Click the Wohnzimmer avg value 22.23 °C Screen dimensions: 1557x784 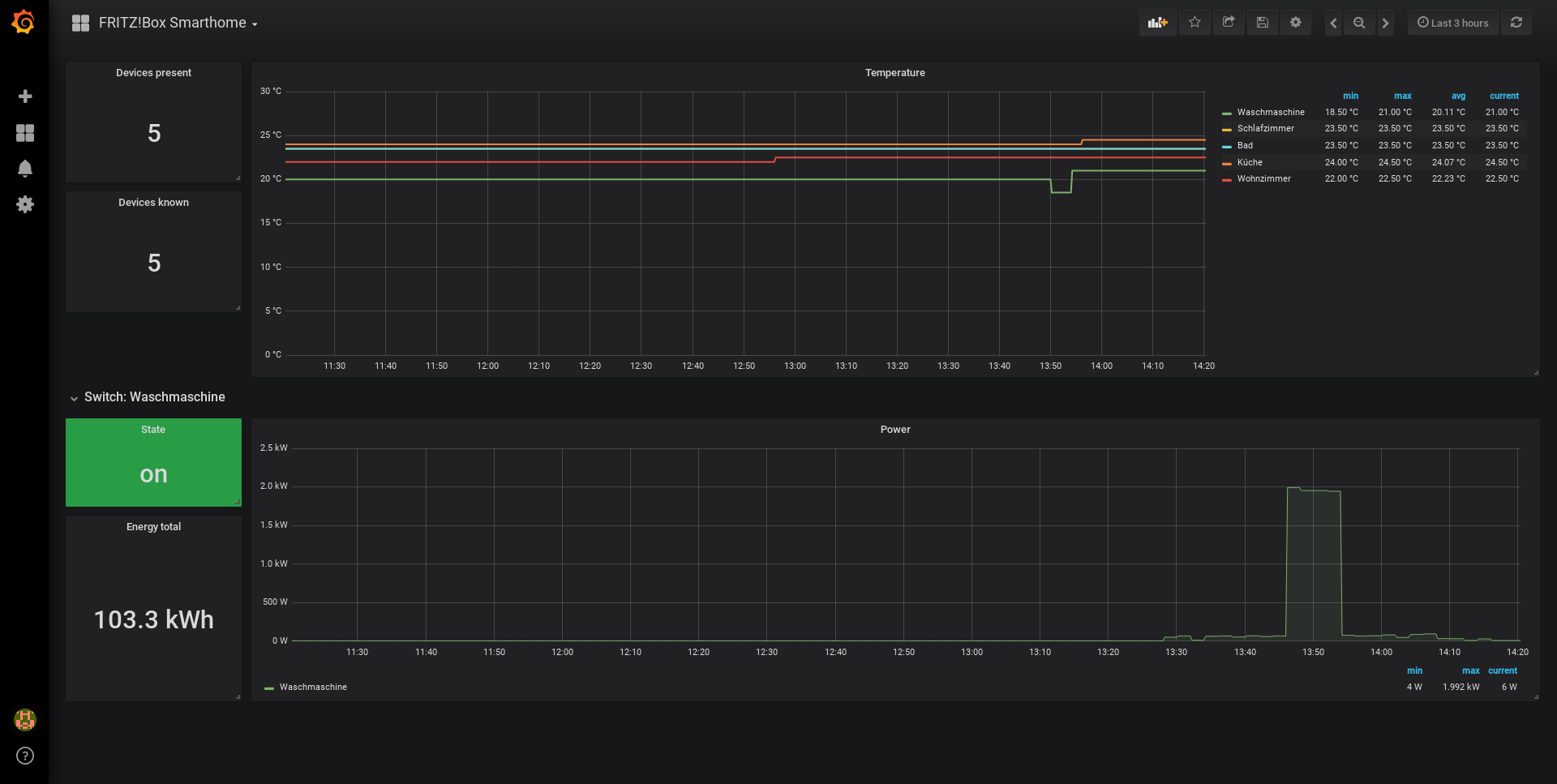tap(1448, 178)
